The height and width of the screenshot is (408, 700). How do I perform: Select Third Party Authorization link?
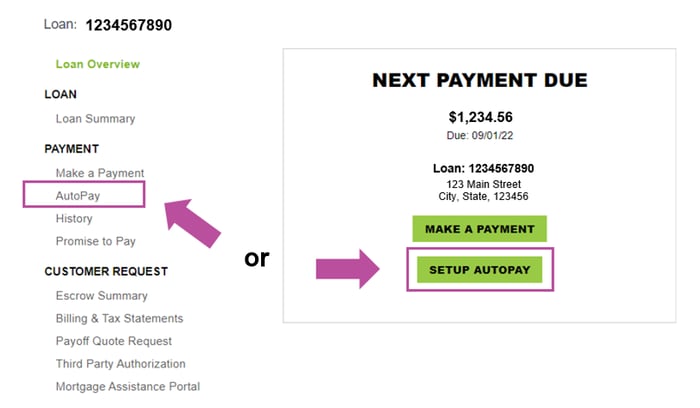pyautogui.click(x=121, y=364)
